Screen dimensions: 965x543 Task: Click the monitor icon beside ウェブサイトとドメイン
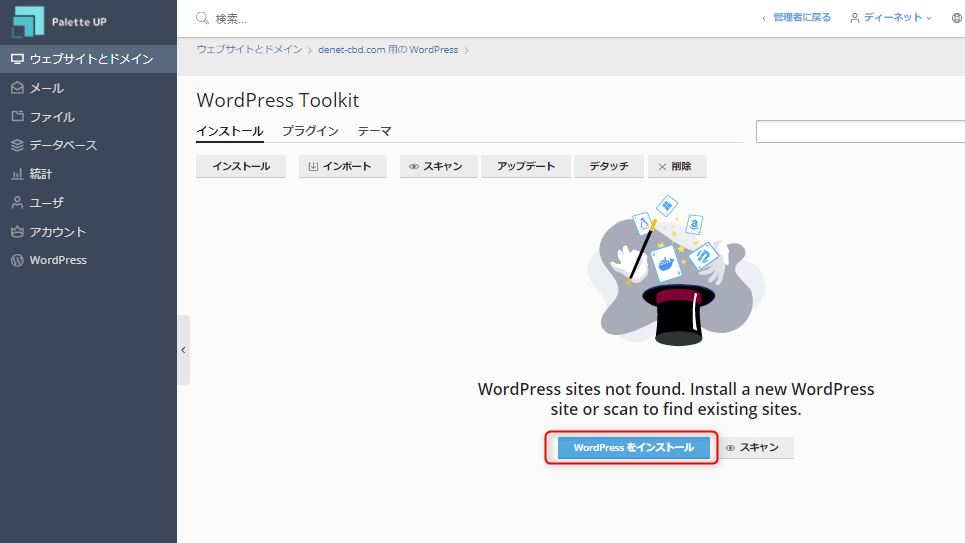click(17, 58)
